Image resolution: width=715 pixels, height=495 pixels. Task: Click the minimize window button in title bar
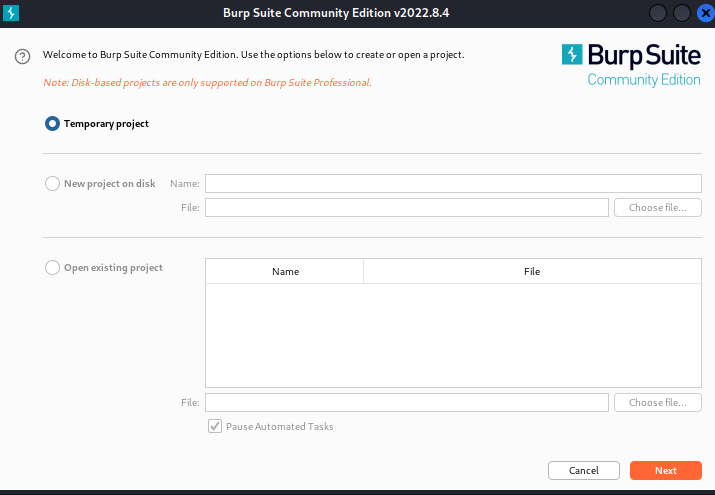pyautogui.click(x=658, y=13)
